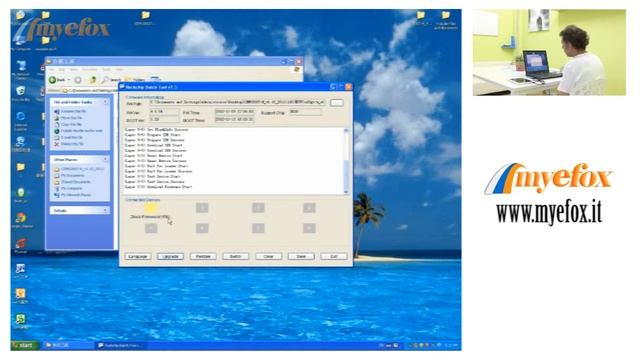Click the Upgrade button in Batch Tool
Image resolution: width=640 pixels, height=360 pixels.
(170, 256)
